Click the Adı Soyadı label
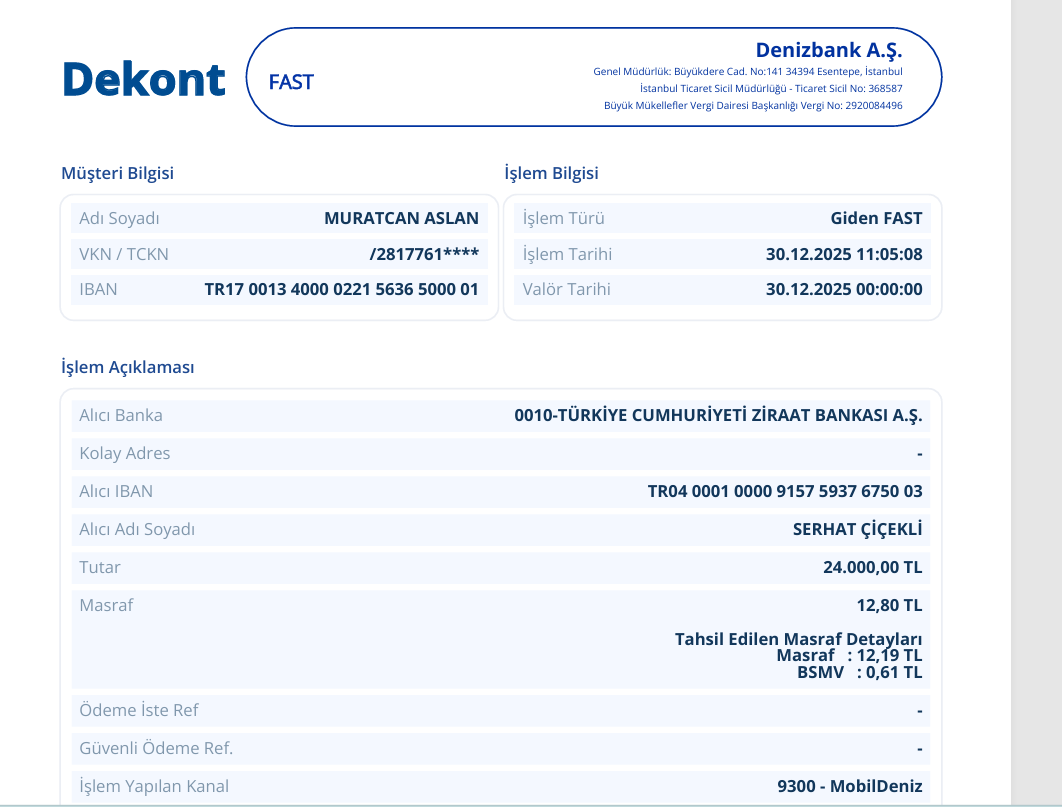Screen dimensions: 1062x807 point(119,218)
